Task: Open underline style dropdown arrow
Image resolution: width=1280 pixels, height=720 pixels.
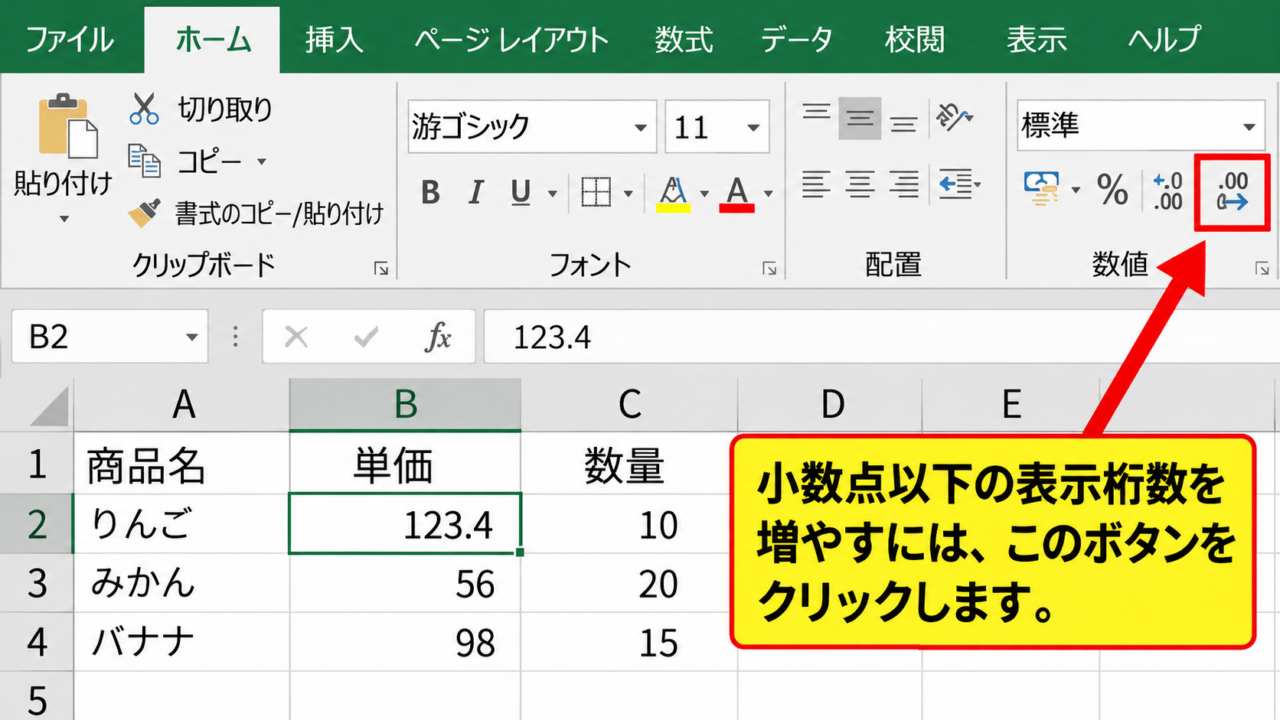Action: pos(552,193)
